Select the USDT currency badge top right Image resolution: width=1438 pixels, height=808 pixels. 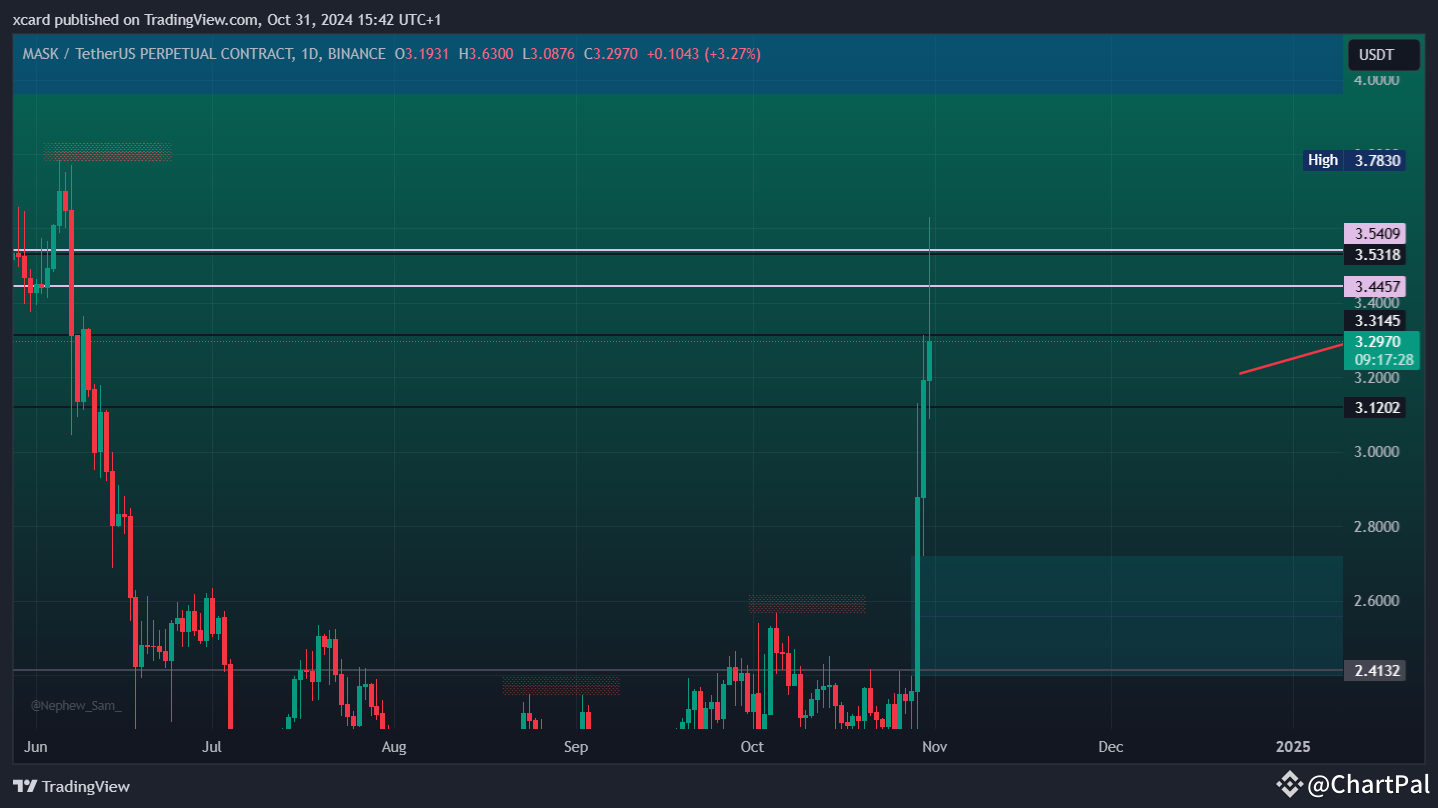pos(1383,55)
